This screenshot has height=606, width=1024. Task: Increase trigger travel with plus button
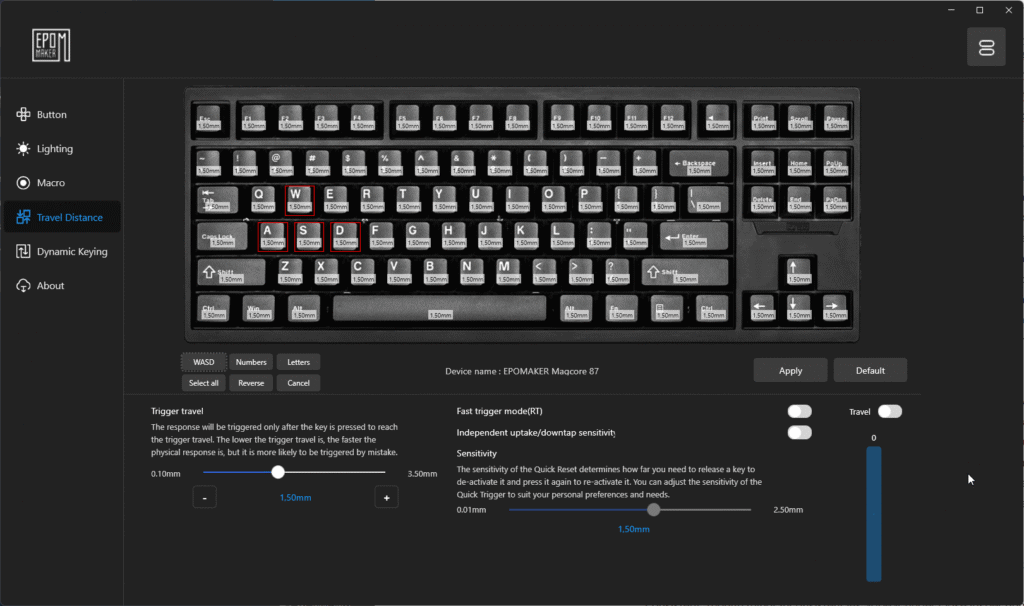pyautogui.click(x=387, y=498)
